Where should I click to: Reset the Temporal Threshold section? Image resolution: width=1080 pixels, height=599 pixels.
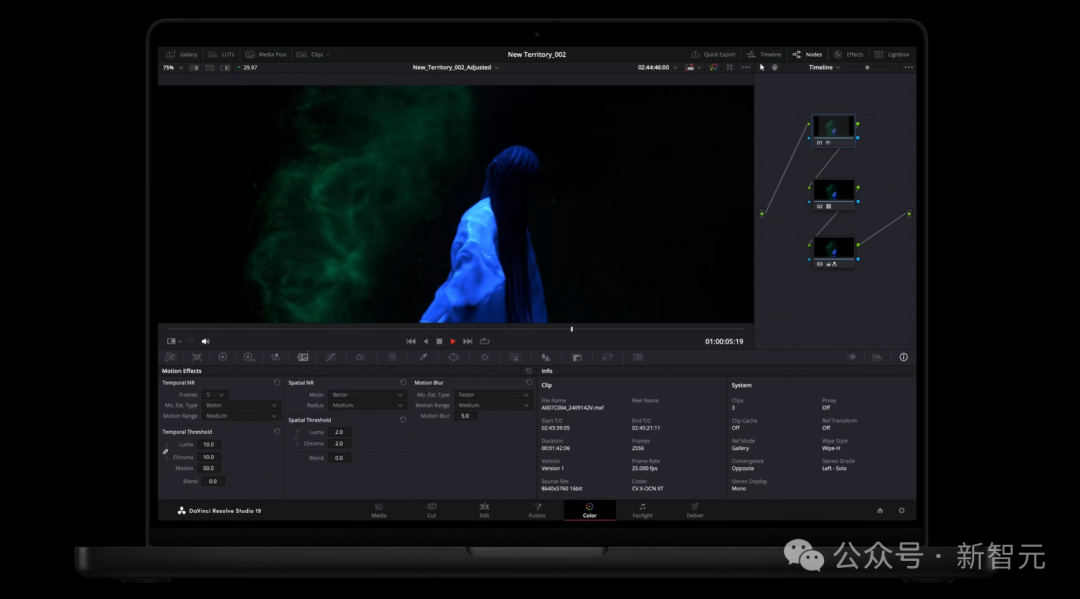[x=277, y=432]
